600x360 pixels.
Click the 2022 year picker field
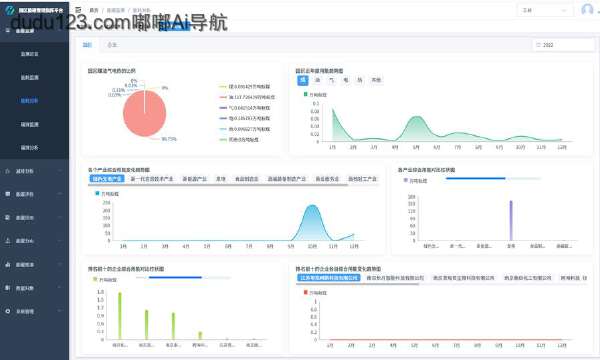563,45
